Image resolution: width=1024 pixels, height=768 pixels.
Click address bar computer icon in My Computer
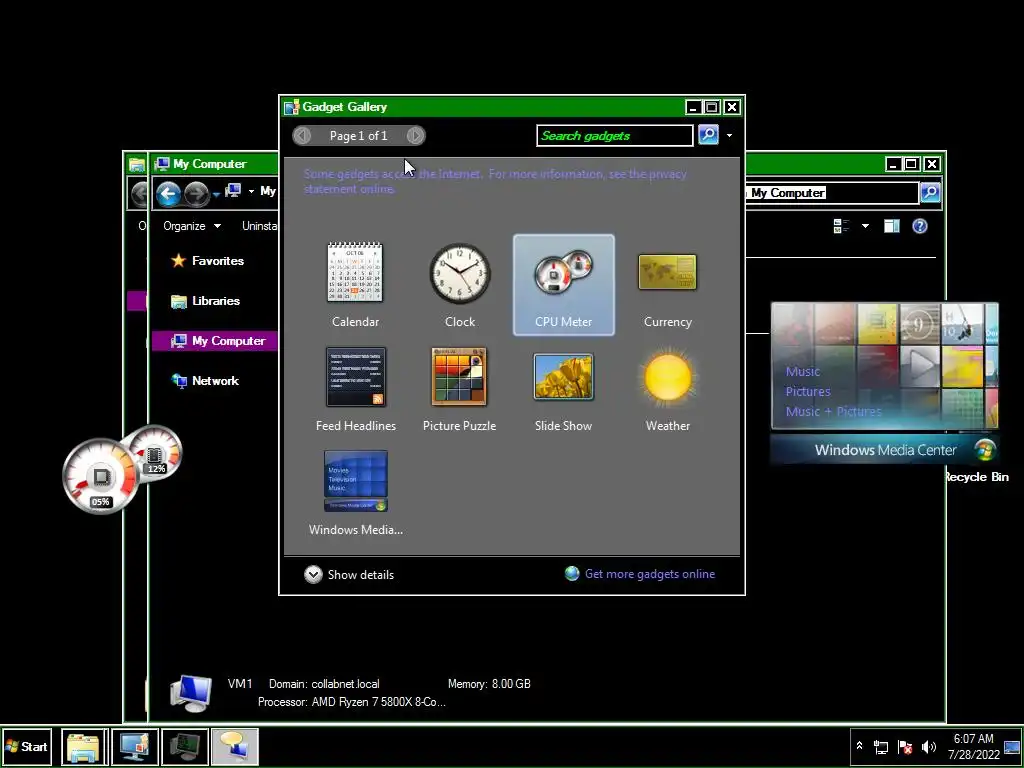tap(233, 191)
